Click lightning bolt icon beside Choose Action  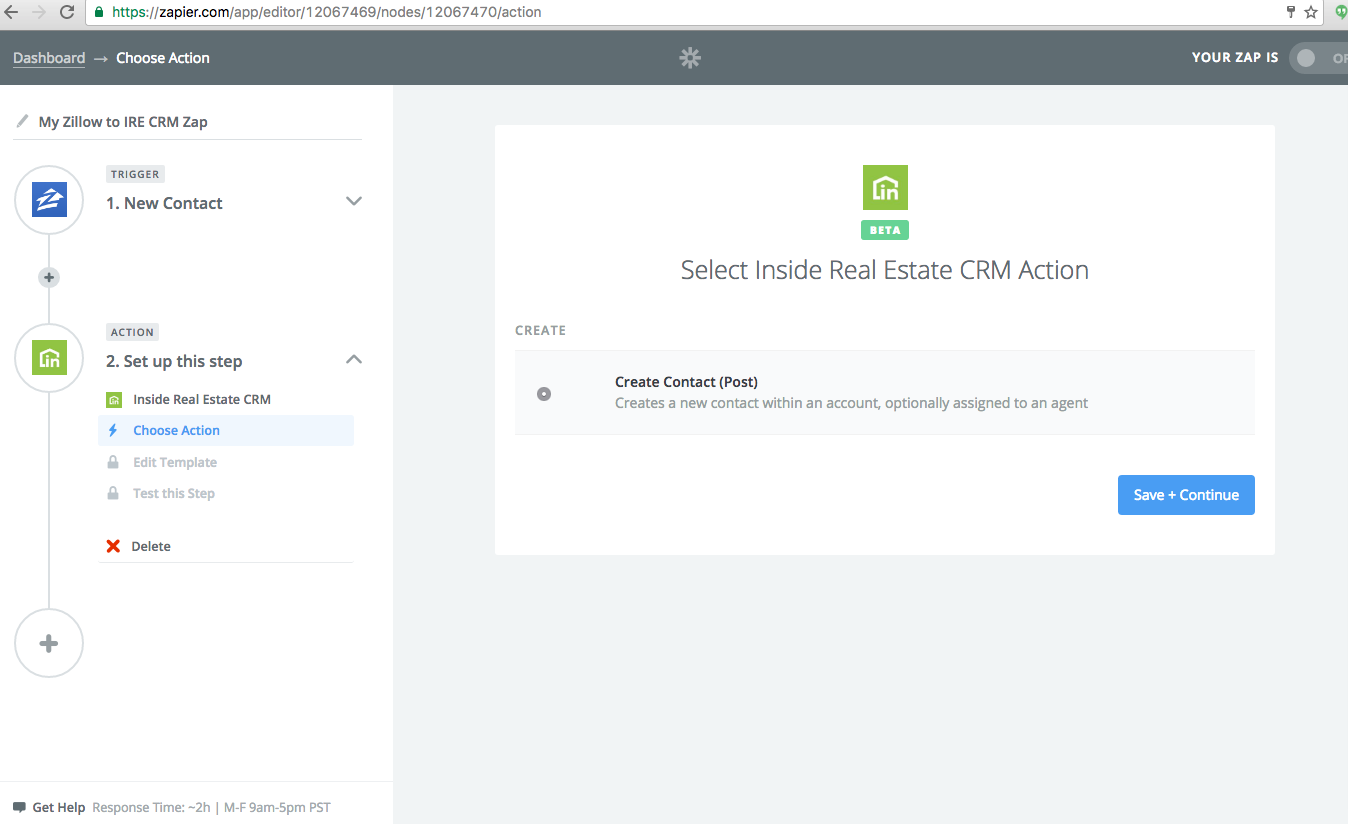(113, 430)
